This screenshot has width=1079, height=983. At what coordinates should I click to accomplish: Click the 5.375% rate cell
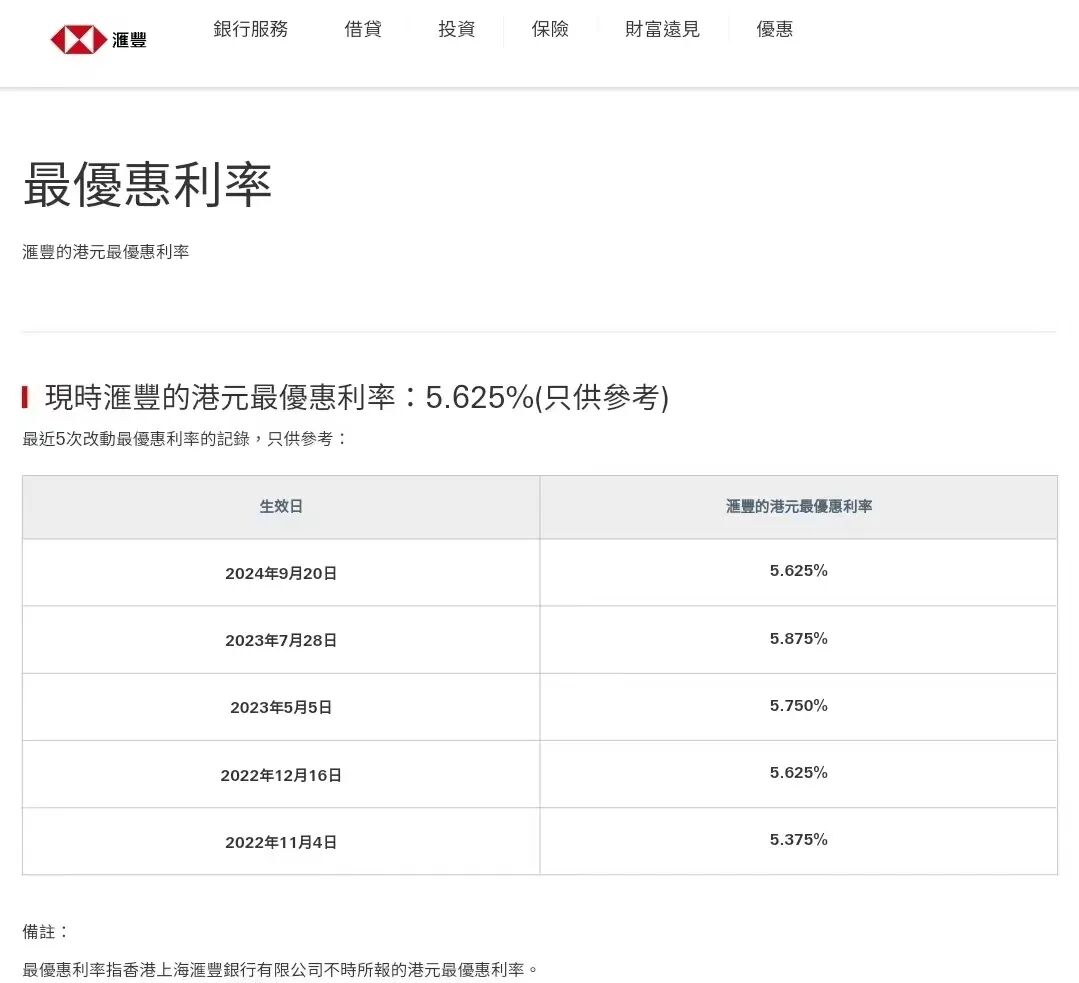tap(798, 840)
